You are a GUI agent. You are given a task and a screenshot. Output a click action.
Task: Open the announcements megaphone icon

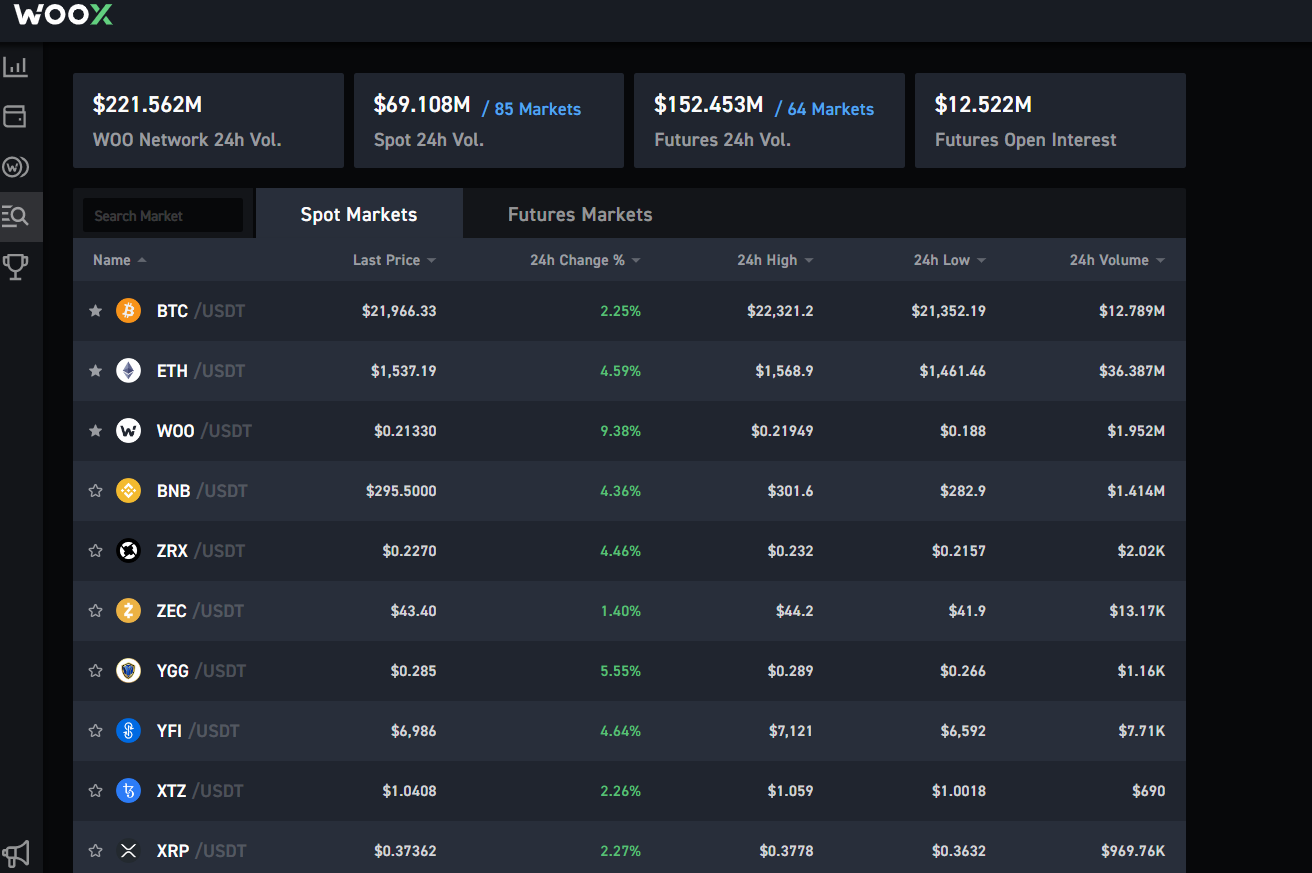(16, 853)
